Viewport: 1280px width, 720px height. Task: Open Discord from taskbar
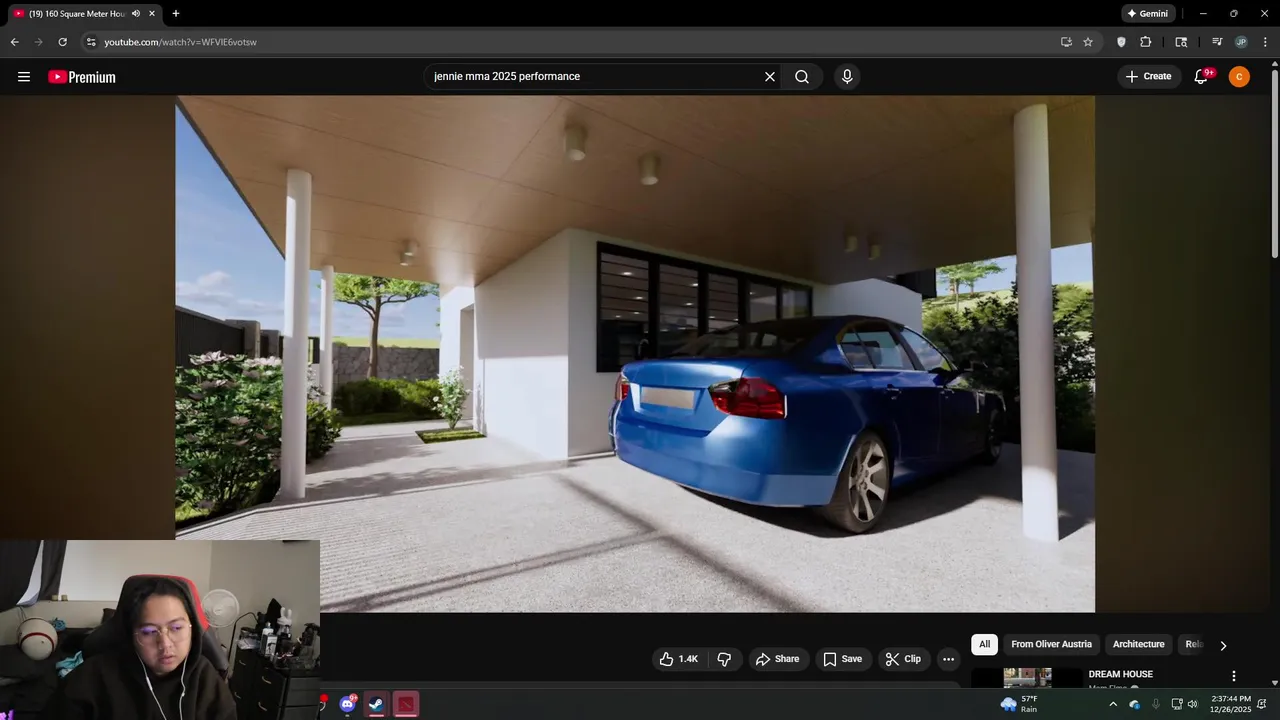tap(347, 704)
